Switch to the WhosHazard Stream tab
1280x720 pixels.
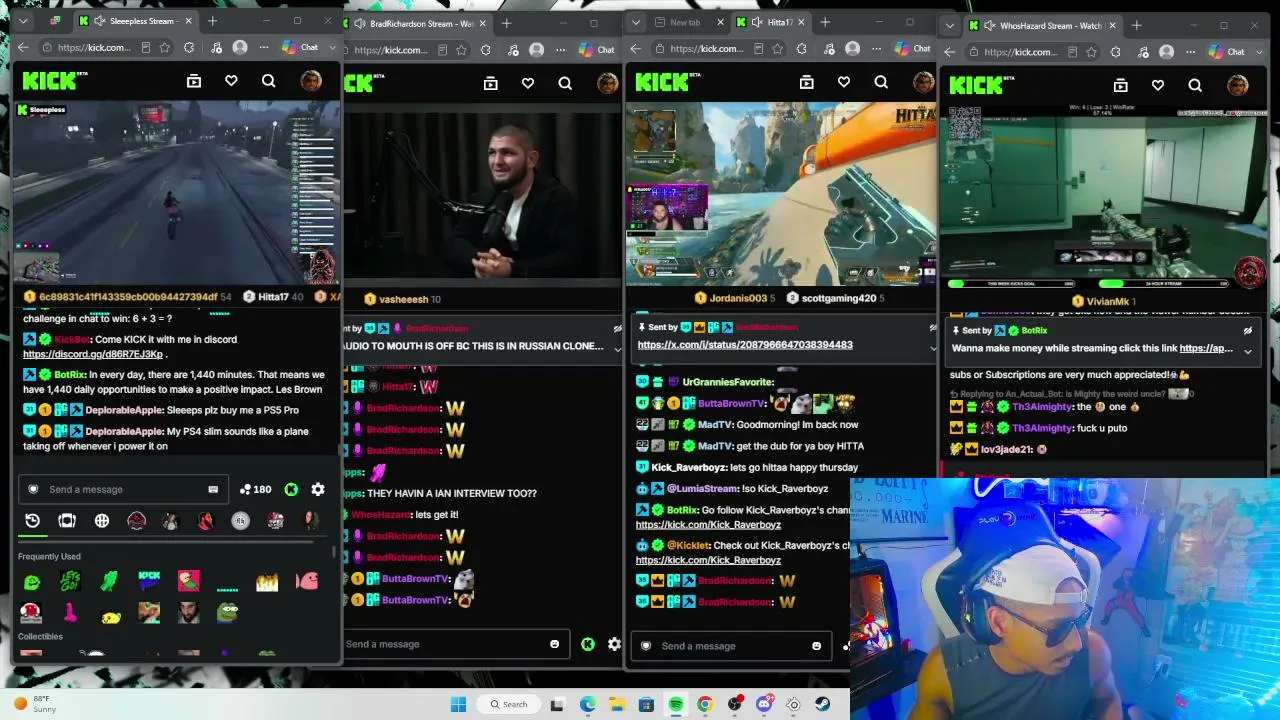coord(1043,25)
